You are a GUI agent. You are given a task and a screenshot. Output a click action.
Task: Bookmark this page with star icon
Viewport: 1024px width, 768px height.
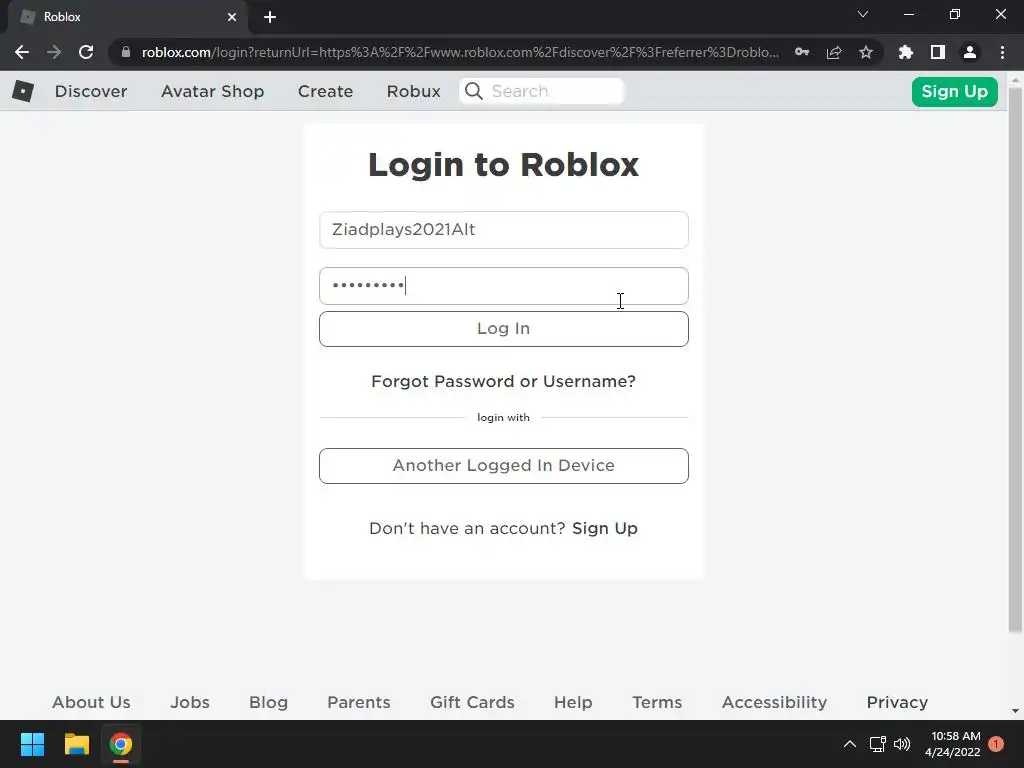coord(866,52)
